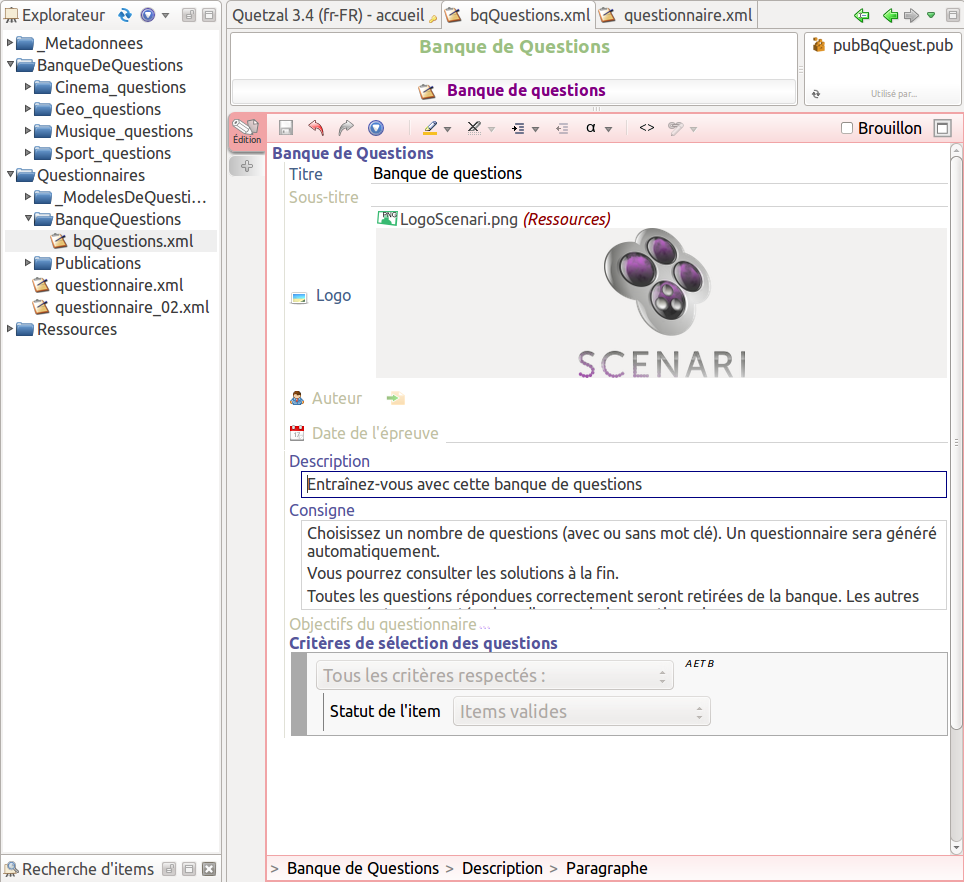The image size is (964, 882).
Task: Expand the Musique_questions folder
Action: click(x=28, y=130)
